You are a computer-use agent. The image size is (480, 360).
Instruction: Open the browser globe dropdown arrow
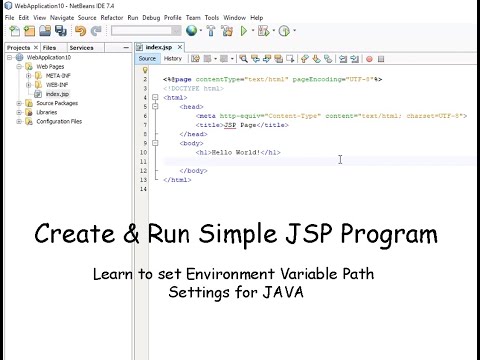201,31
